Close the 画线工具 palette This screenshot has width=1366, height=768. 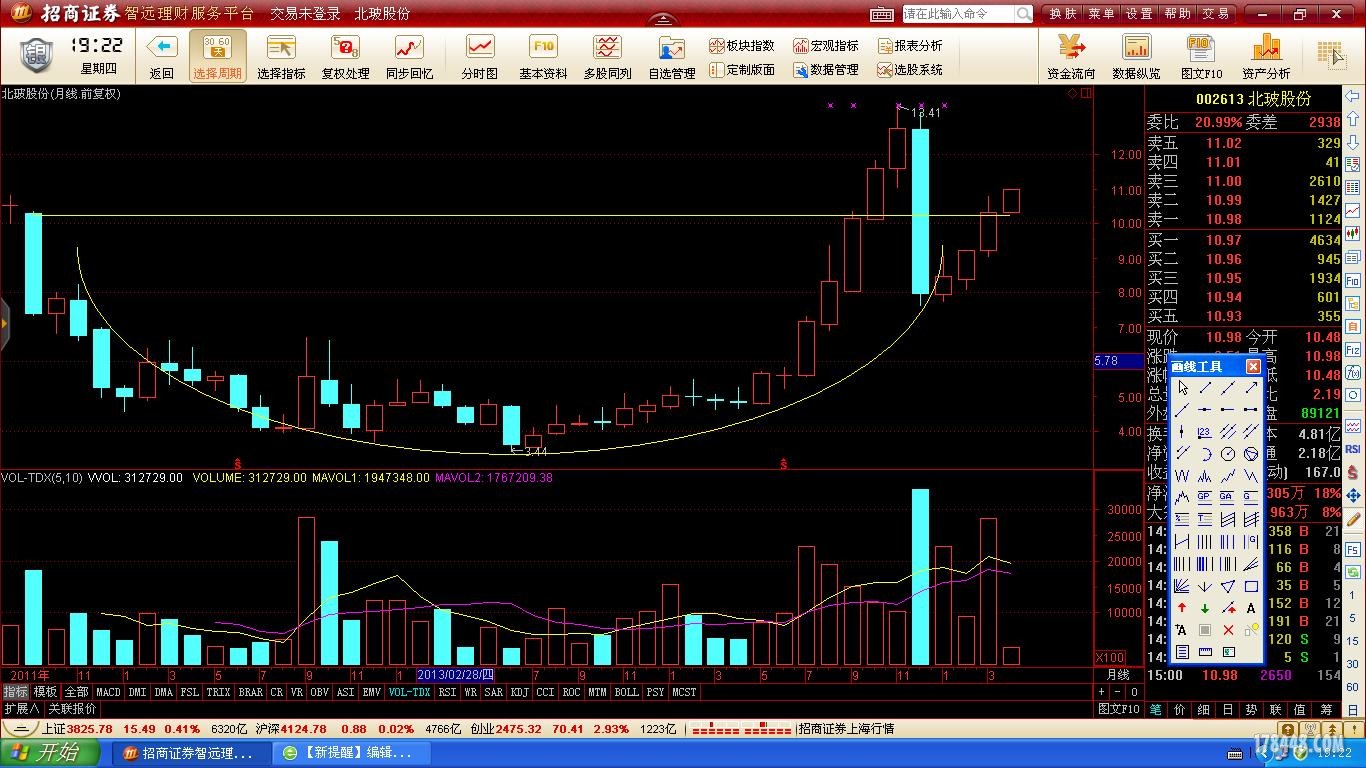(x=1253, y=366)
